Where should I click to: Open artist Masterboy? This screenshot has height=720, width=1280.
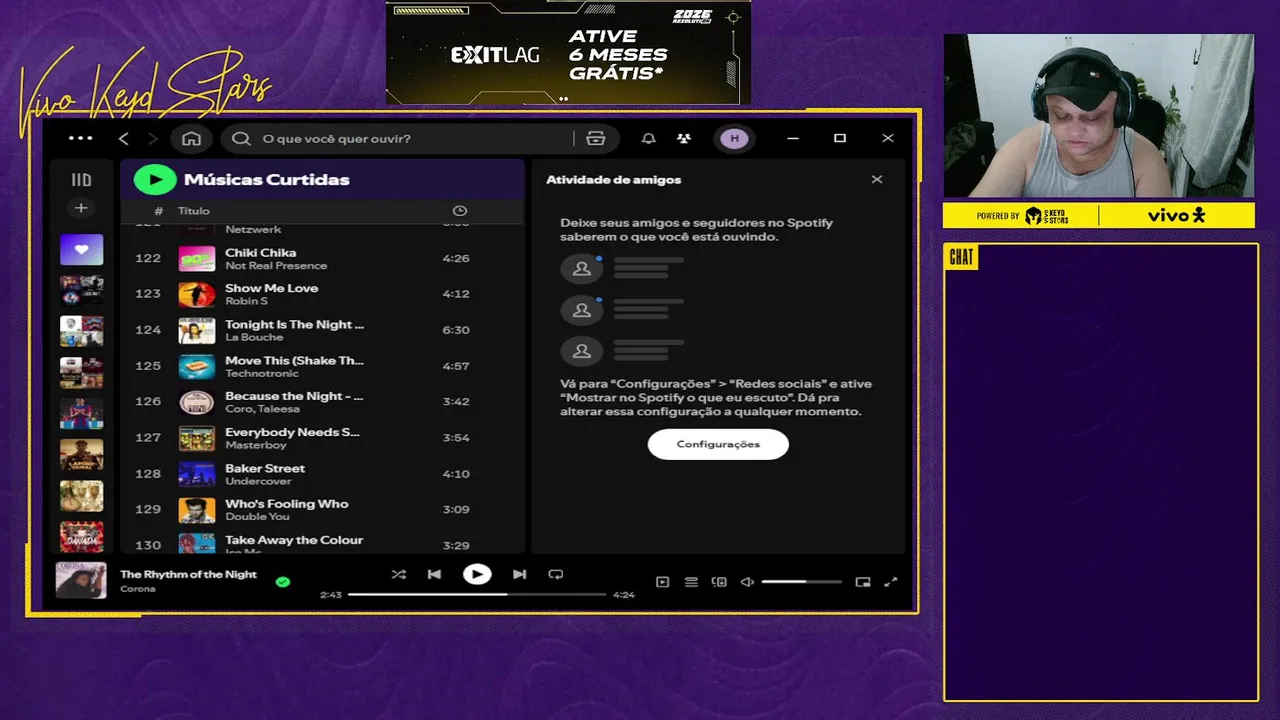254,445
